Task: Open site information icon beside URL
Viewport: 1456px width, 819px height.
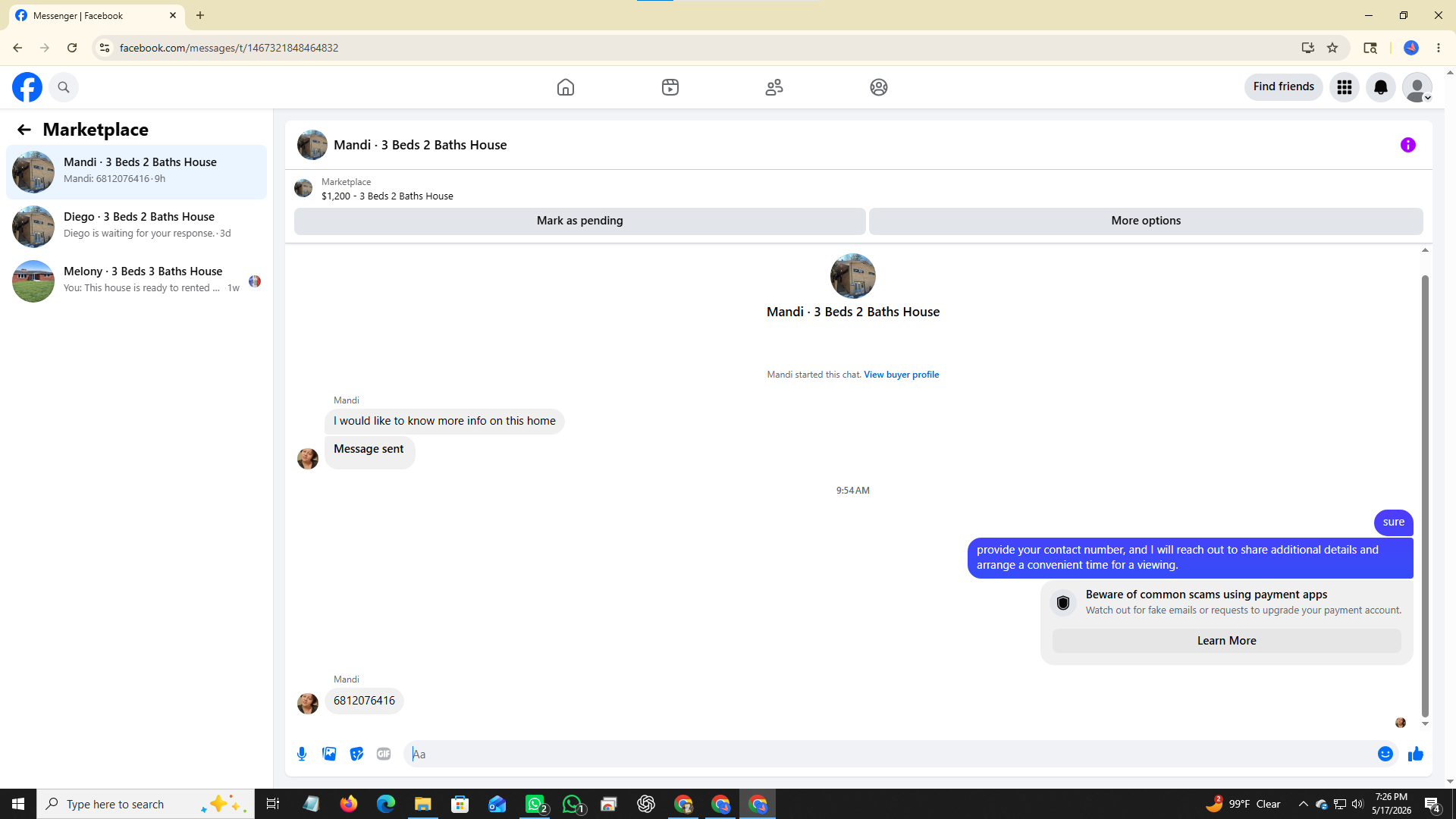Action: click(x=105, y=48)
